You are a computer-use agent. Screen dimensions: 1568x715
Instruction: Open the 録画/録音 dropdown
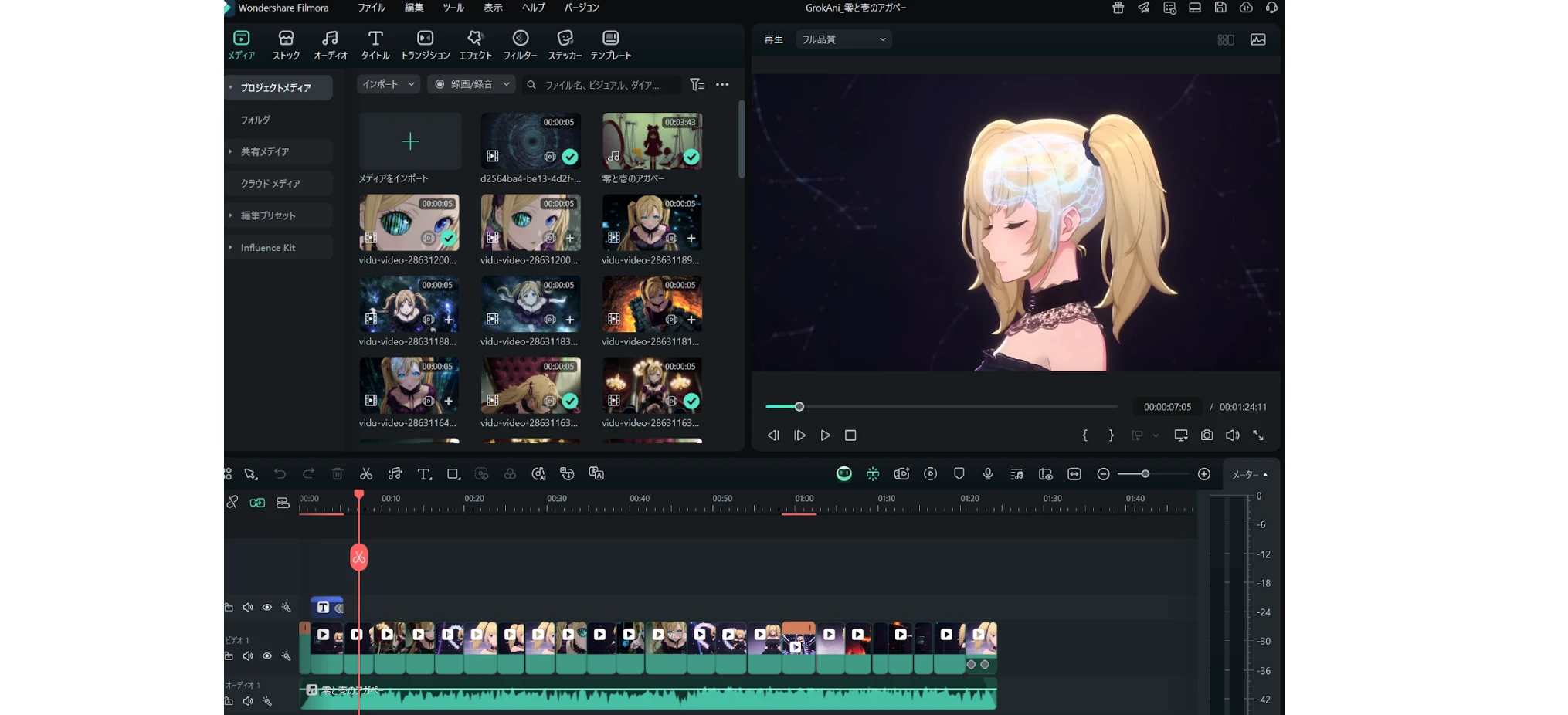[471, 84]
